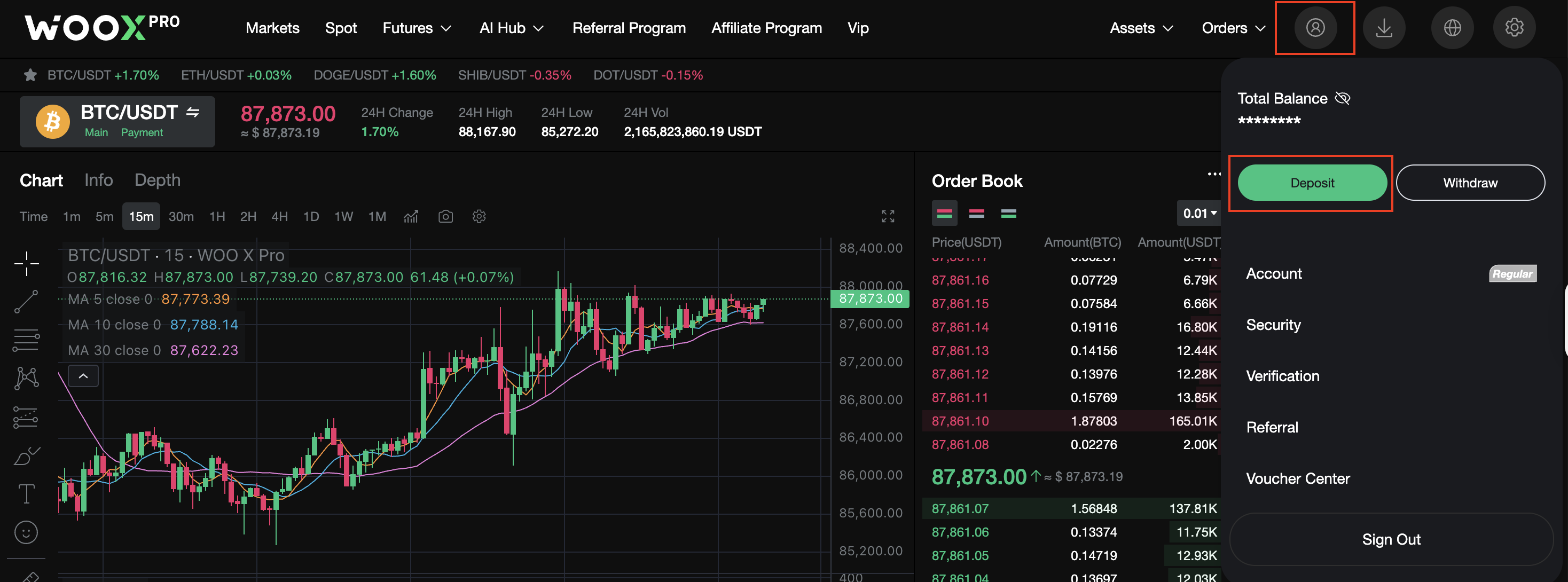Switch trading pair with swap arrows
This screenshot has height=582, width=1568.
click(x=193, y=112)
